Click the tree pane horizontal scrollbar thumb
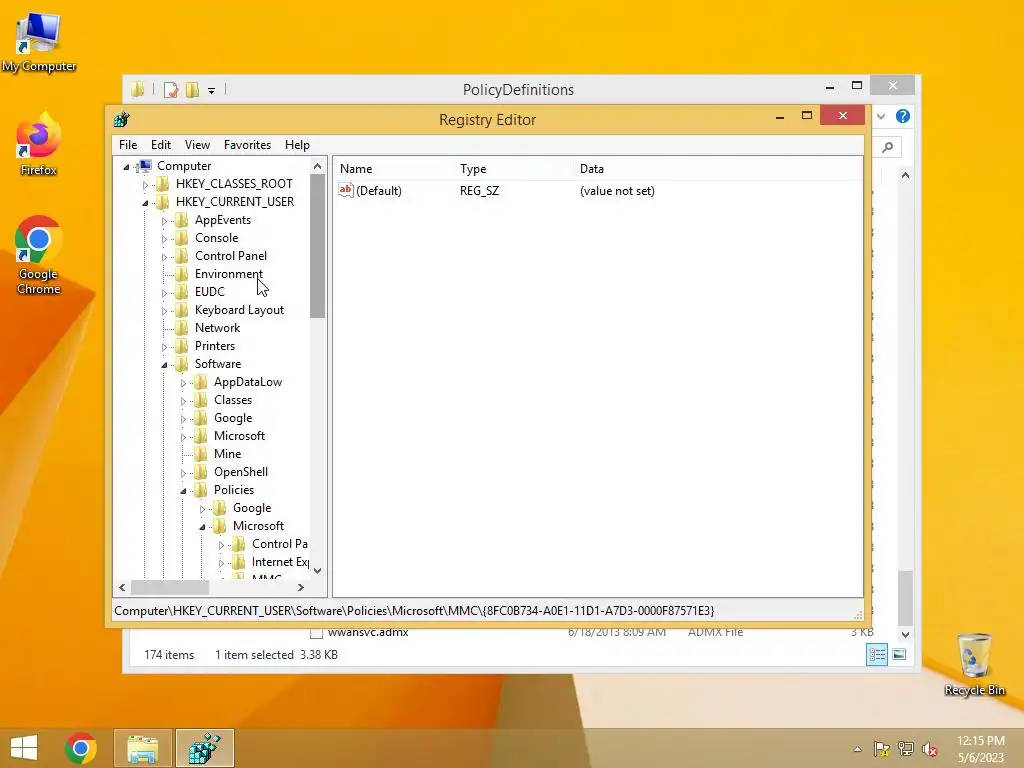 [x=170, y=588]
